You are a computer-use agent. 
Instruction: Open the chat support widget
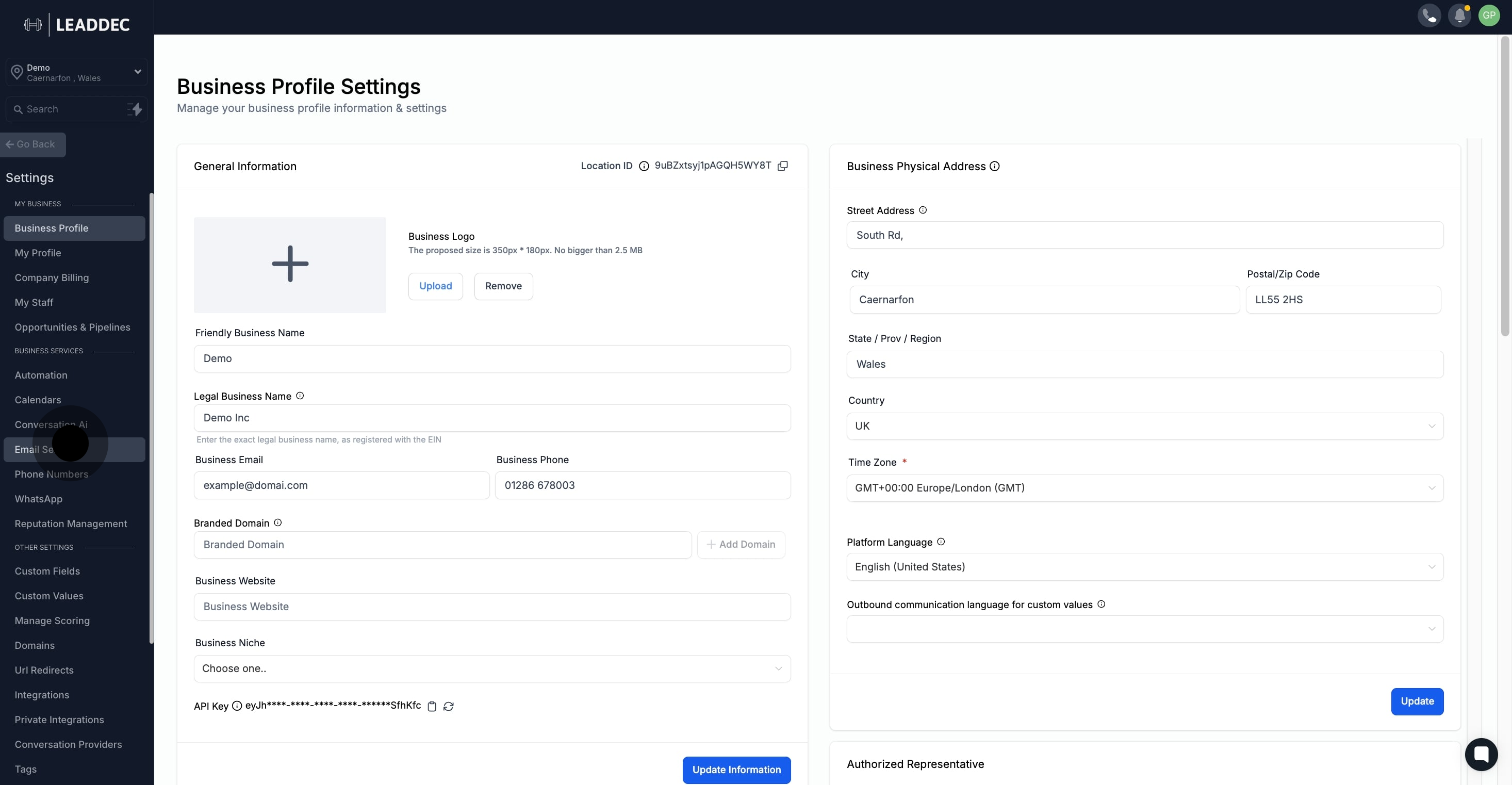point(1481,754)
